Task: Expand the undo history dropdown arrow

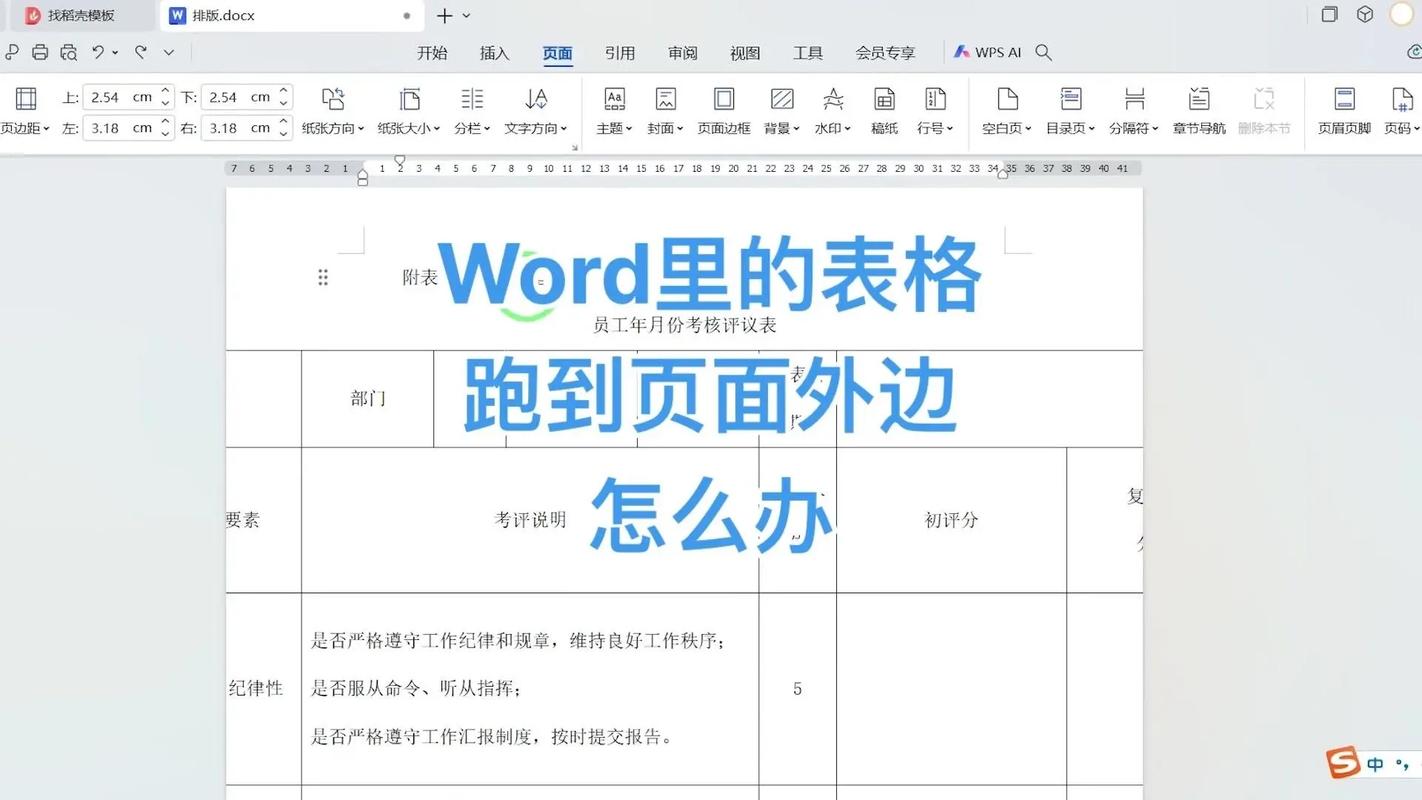Action: click(115, 52)
